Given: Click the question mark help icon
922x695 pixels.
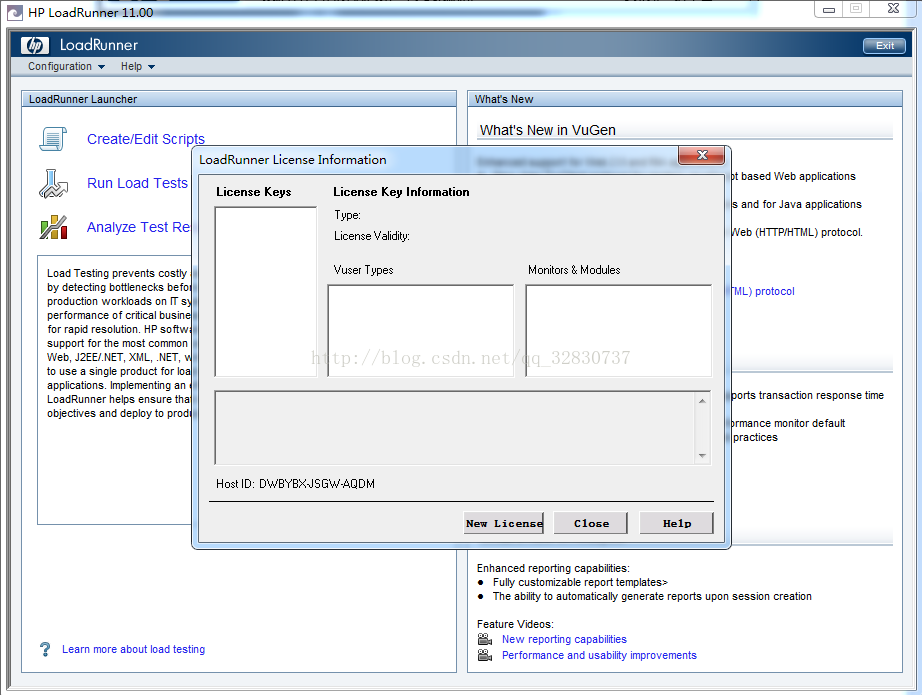Looking at the screenshot, I should point(45,649).
